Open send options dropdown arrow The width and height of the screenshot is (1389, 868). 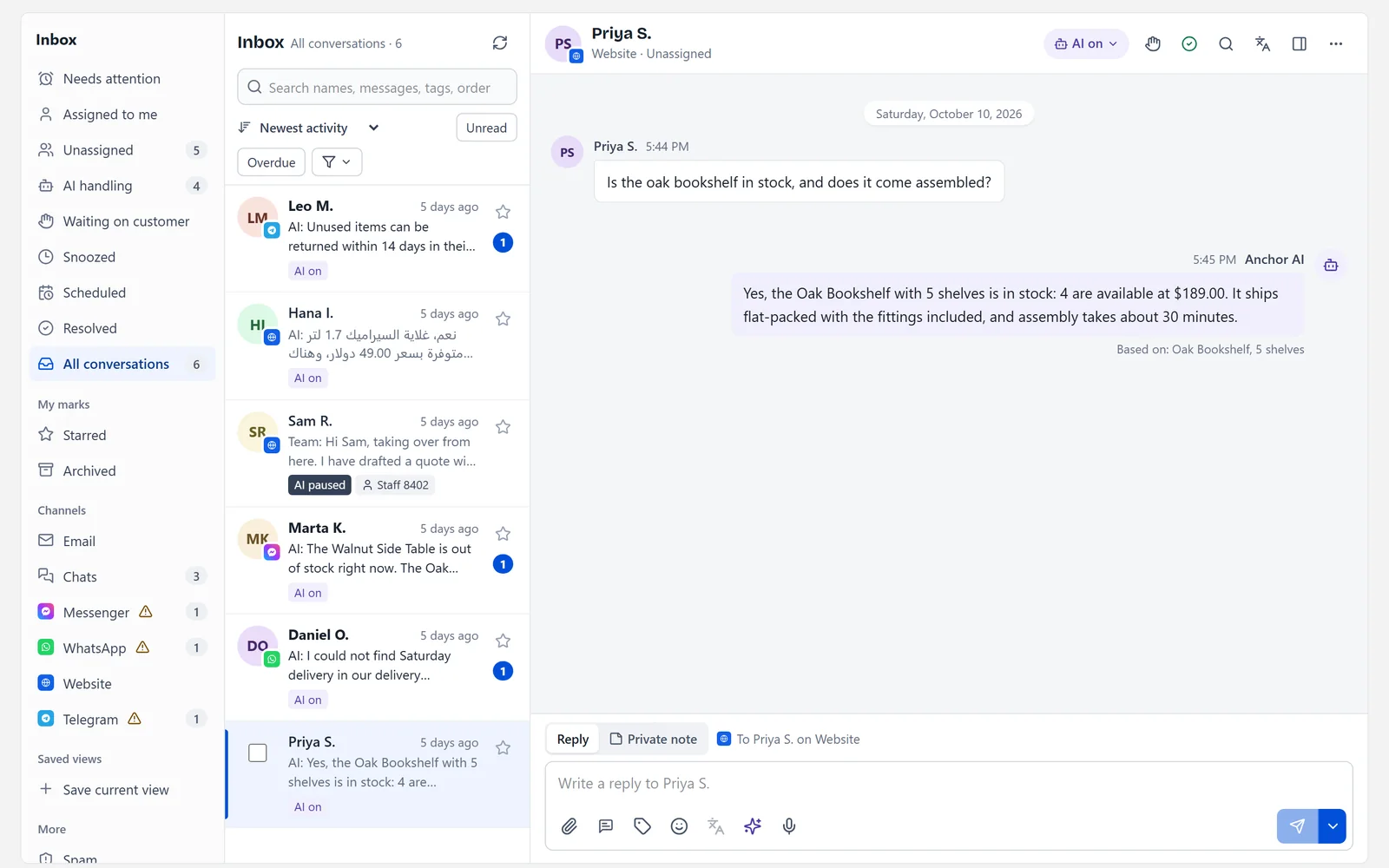point(1333,826)
